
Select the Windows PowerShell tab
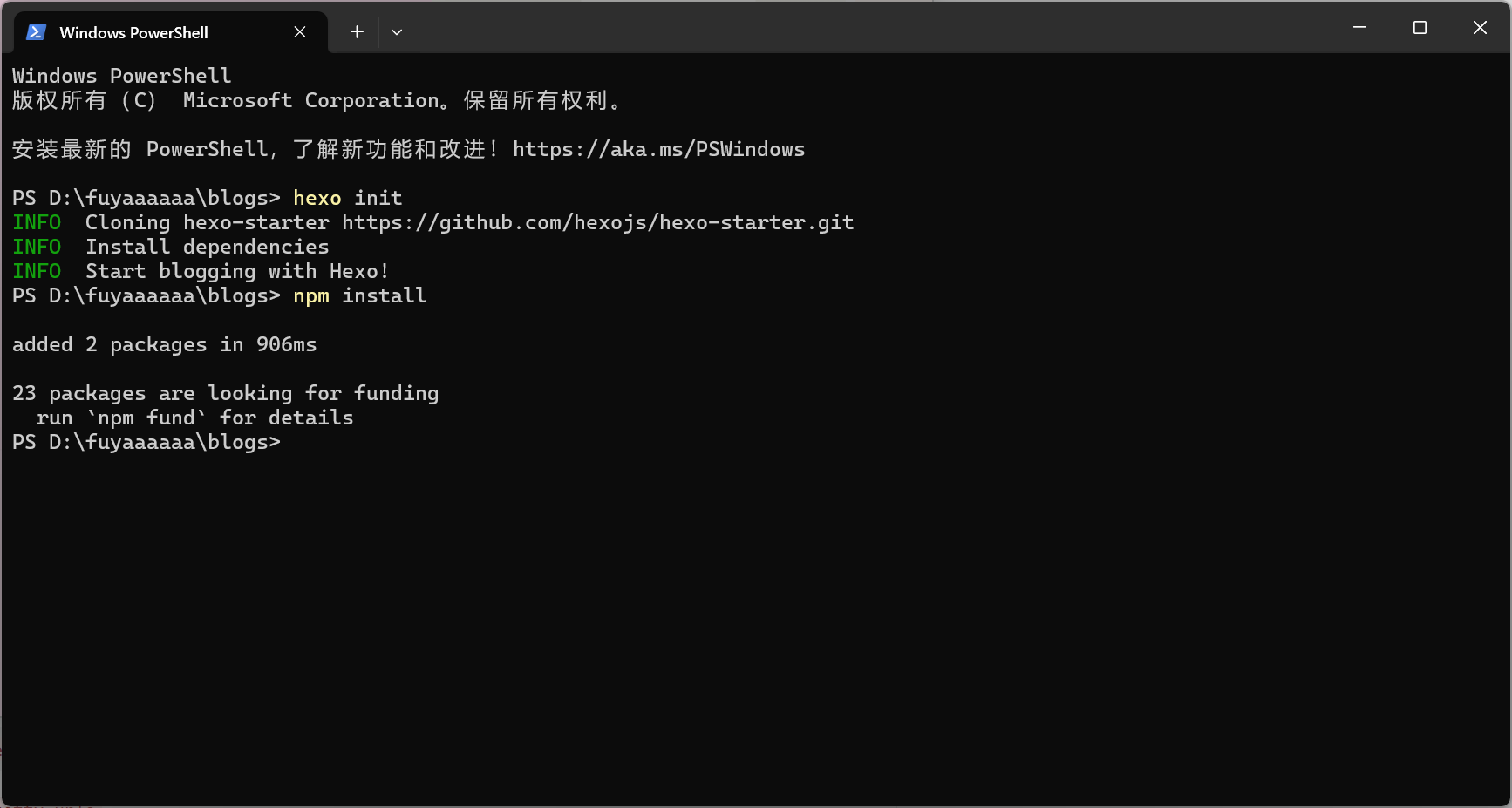(133, 32)
